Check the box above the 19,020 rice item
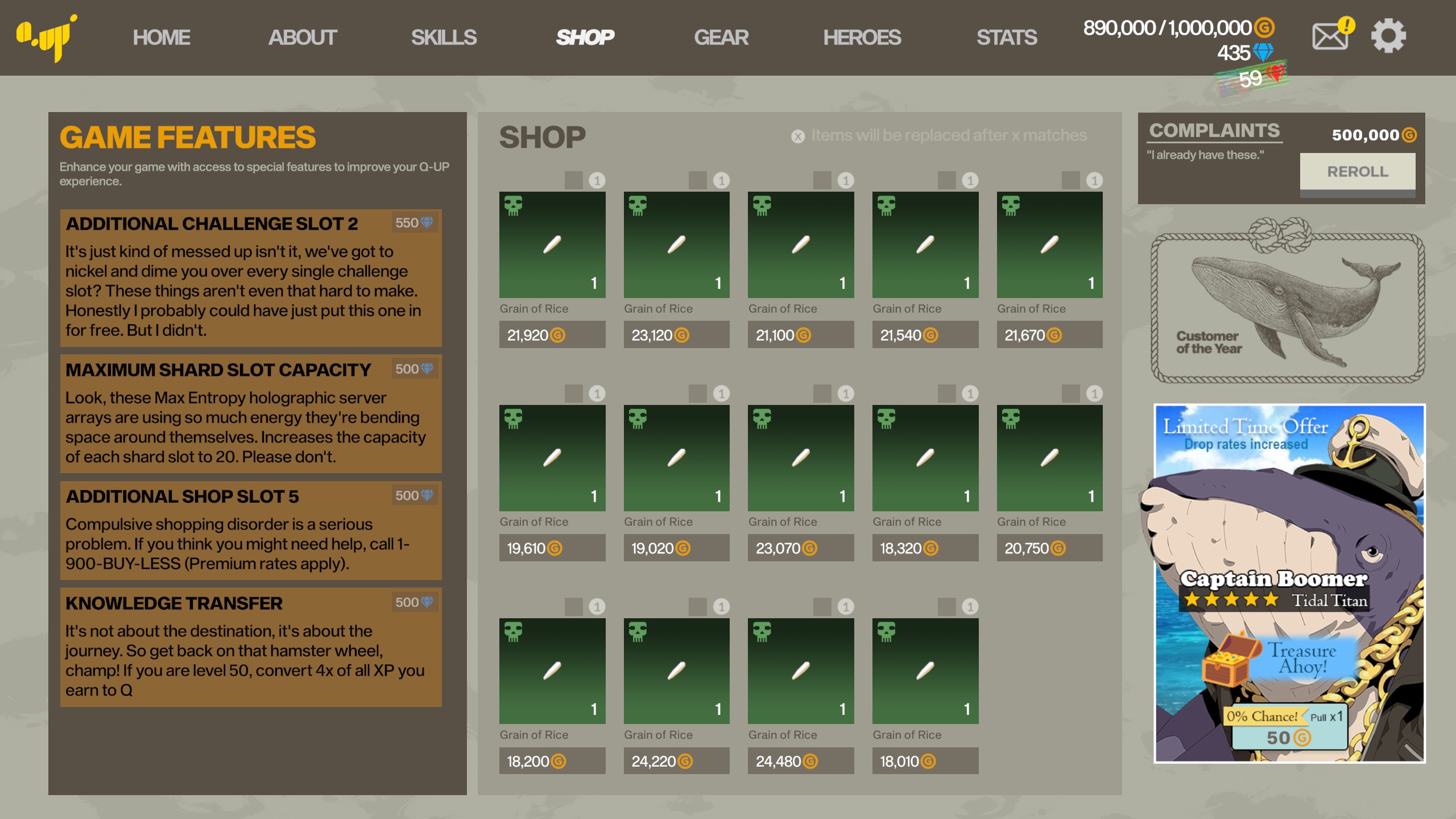The image size is (1456, 819). tap(697, 394)
